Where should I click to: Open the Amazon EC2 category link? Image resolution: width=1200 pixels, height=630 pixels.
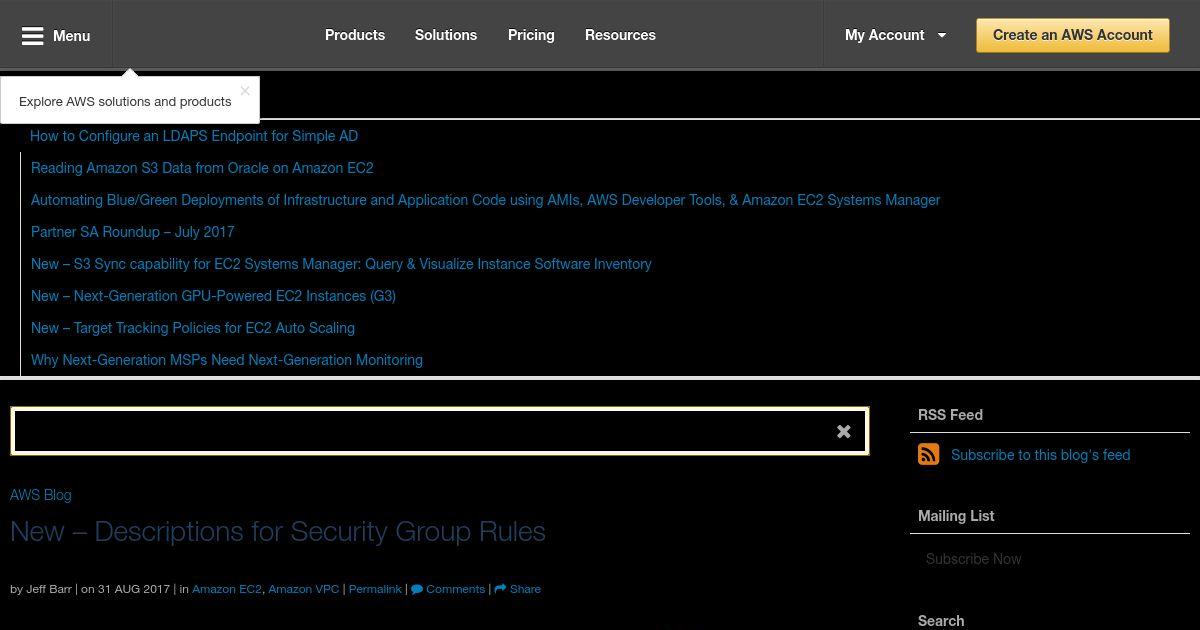227,589
